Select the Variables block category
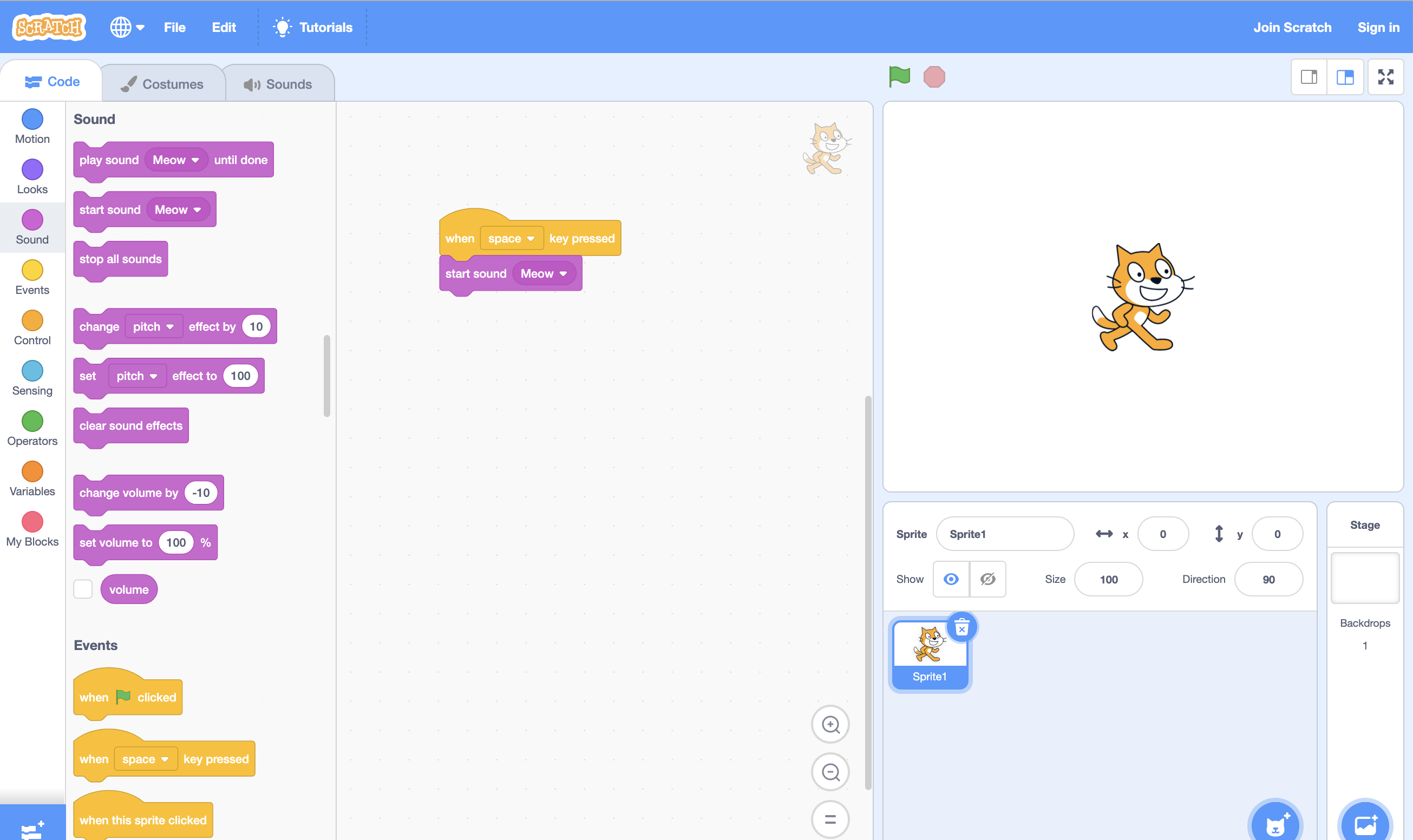This screenshot has height=840, width=1413. [x=32, y=480]
